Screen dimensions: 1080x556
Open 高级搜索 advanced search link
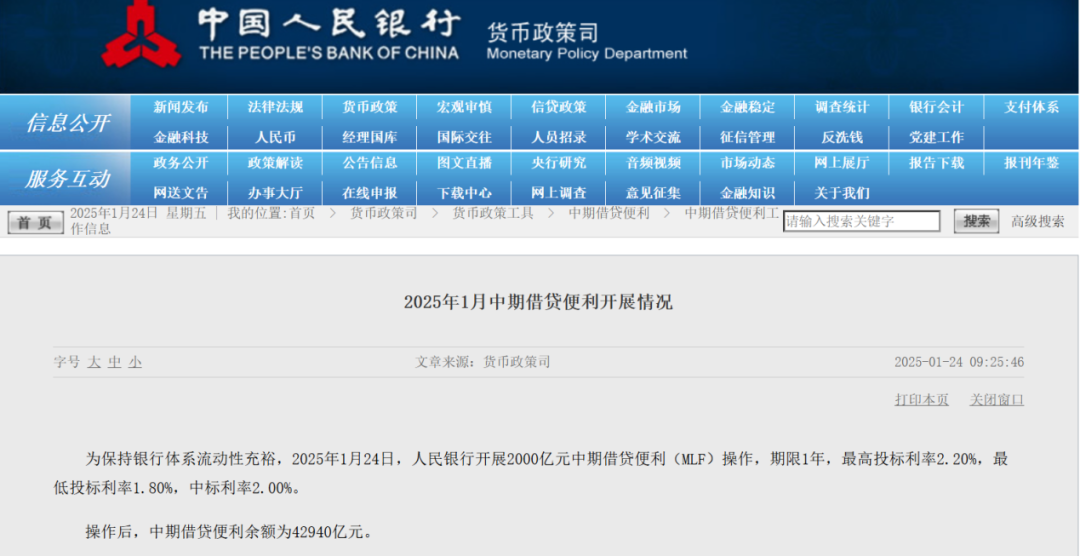pyautogui.click(x=1037, y=222)
